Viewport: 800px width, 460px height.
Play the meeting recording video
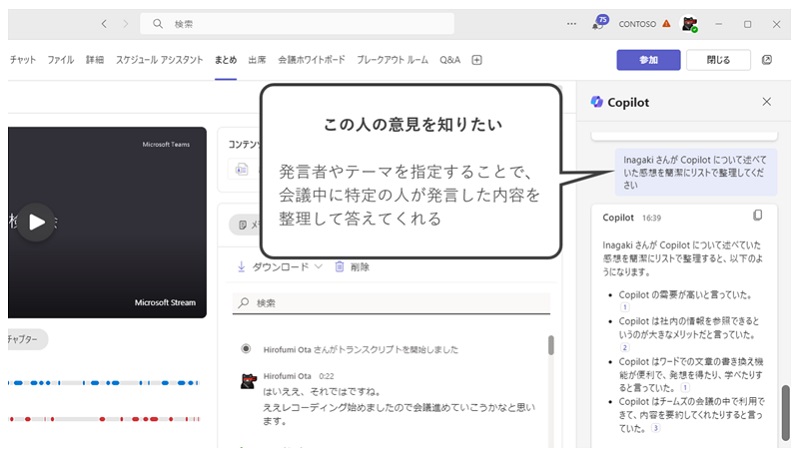[x=36, y=222]
